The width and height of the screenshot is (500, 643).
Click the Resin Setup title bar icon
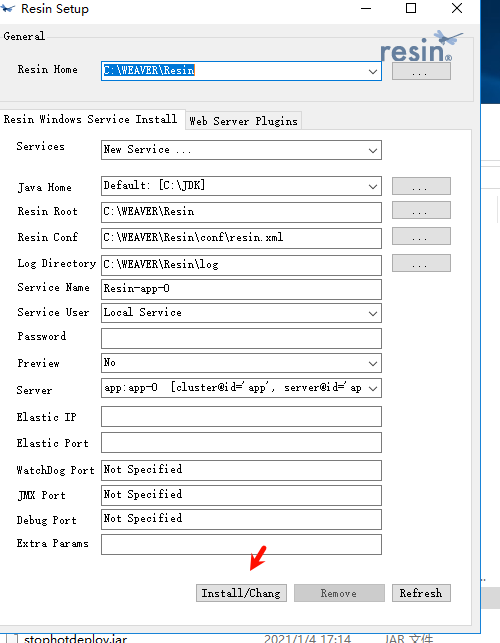[8, 8]
